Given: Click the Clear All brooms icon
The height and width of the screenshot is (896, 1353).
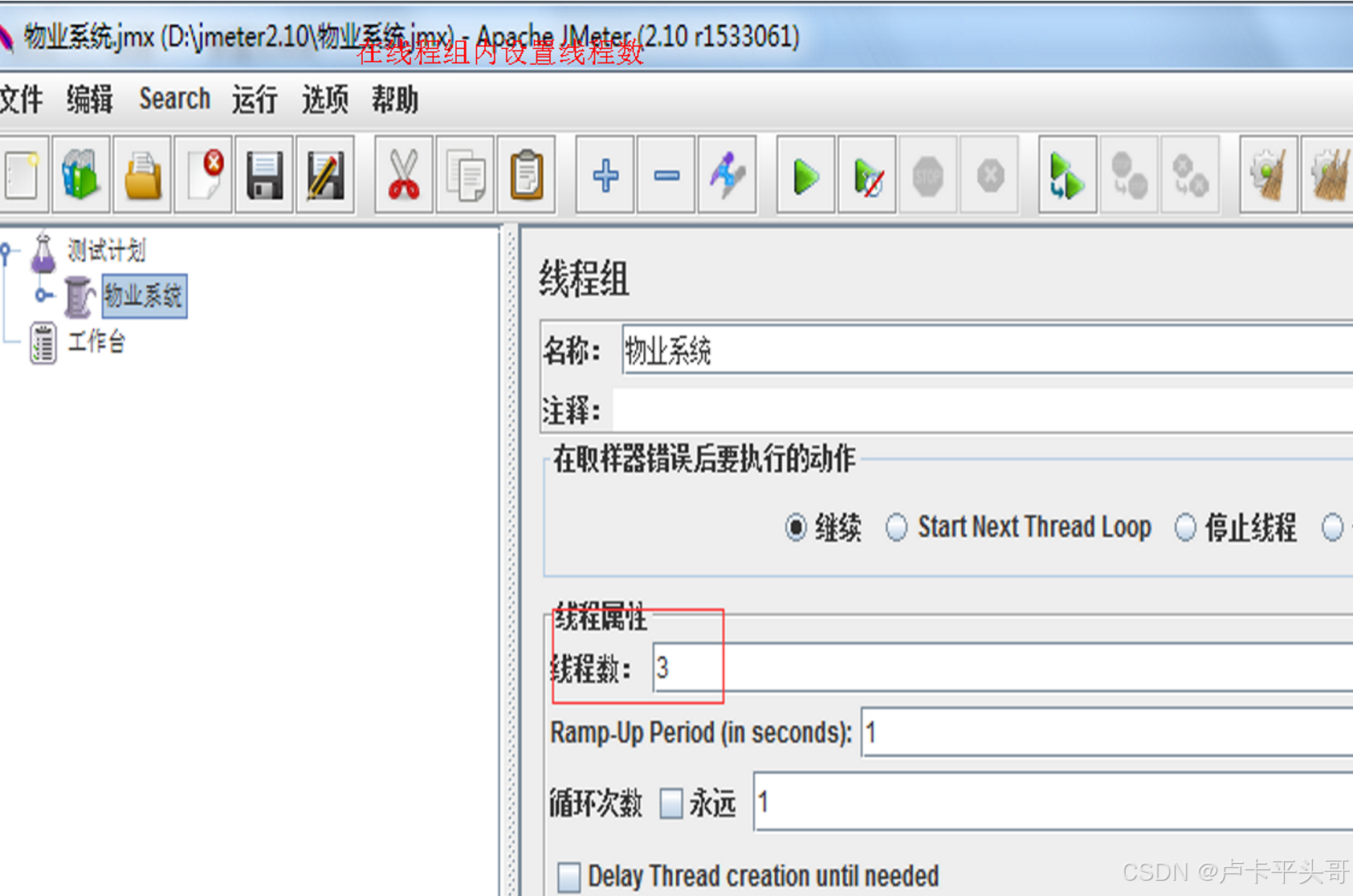Looking at the screenshot, I should pyautogui.click(x=1327, y=175).
